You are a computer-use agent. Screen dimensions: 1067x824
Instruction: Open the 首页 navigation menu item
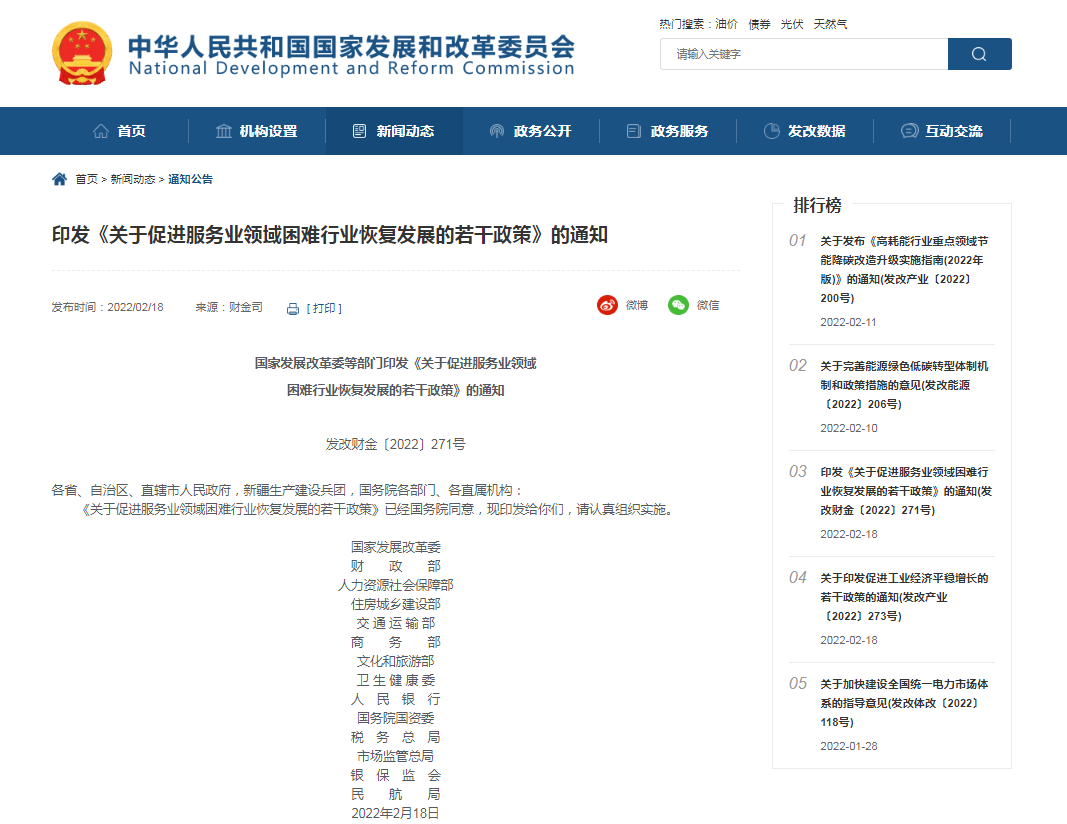(131, 131)
